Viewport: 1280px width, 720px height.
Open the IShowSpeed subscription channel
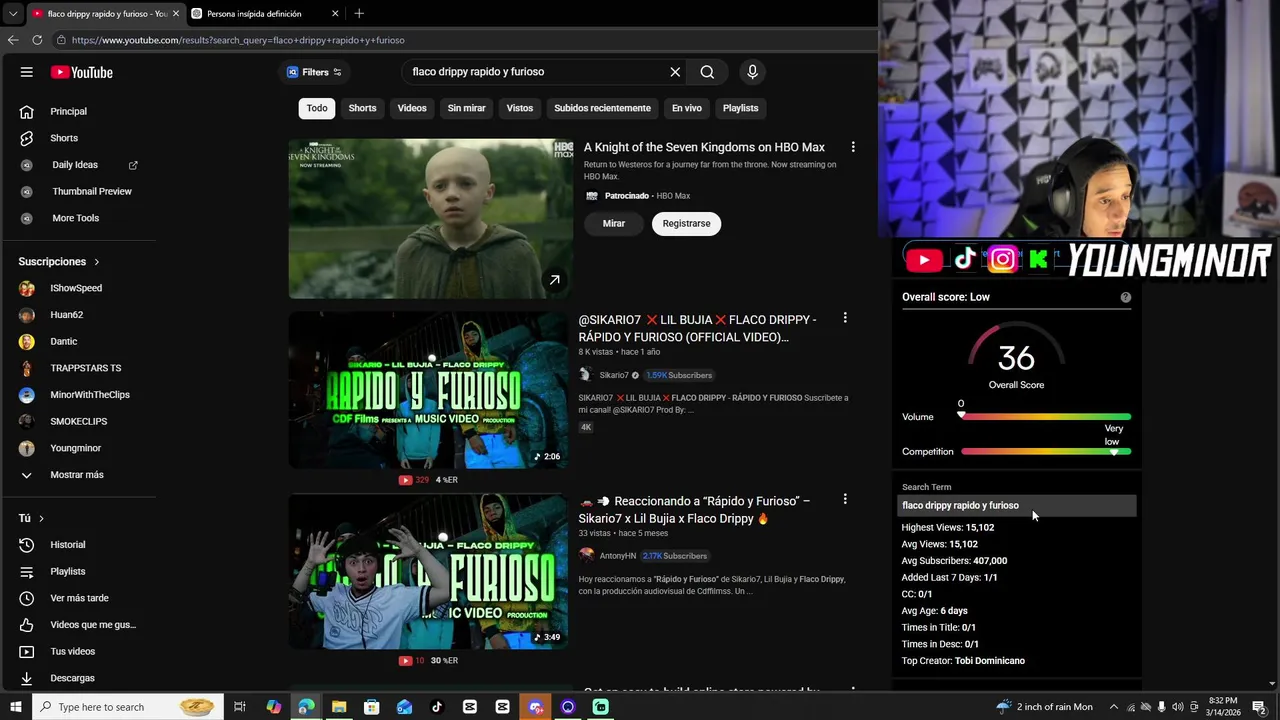point(78,288)
